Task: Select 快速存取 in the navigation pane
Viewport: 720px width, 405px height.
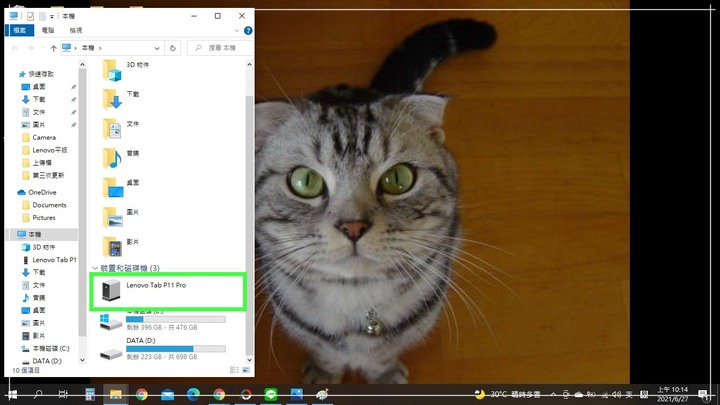Action: click(x=41, y=74)
